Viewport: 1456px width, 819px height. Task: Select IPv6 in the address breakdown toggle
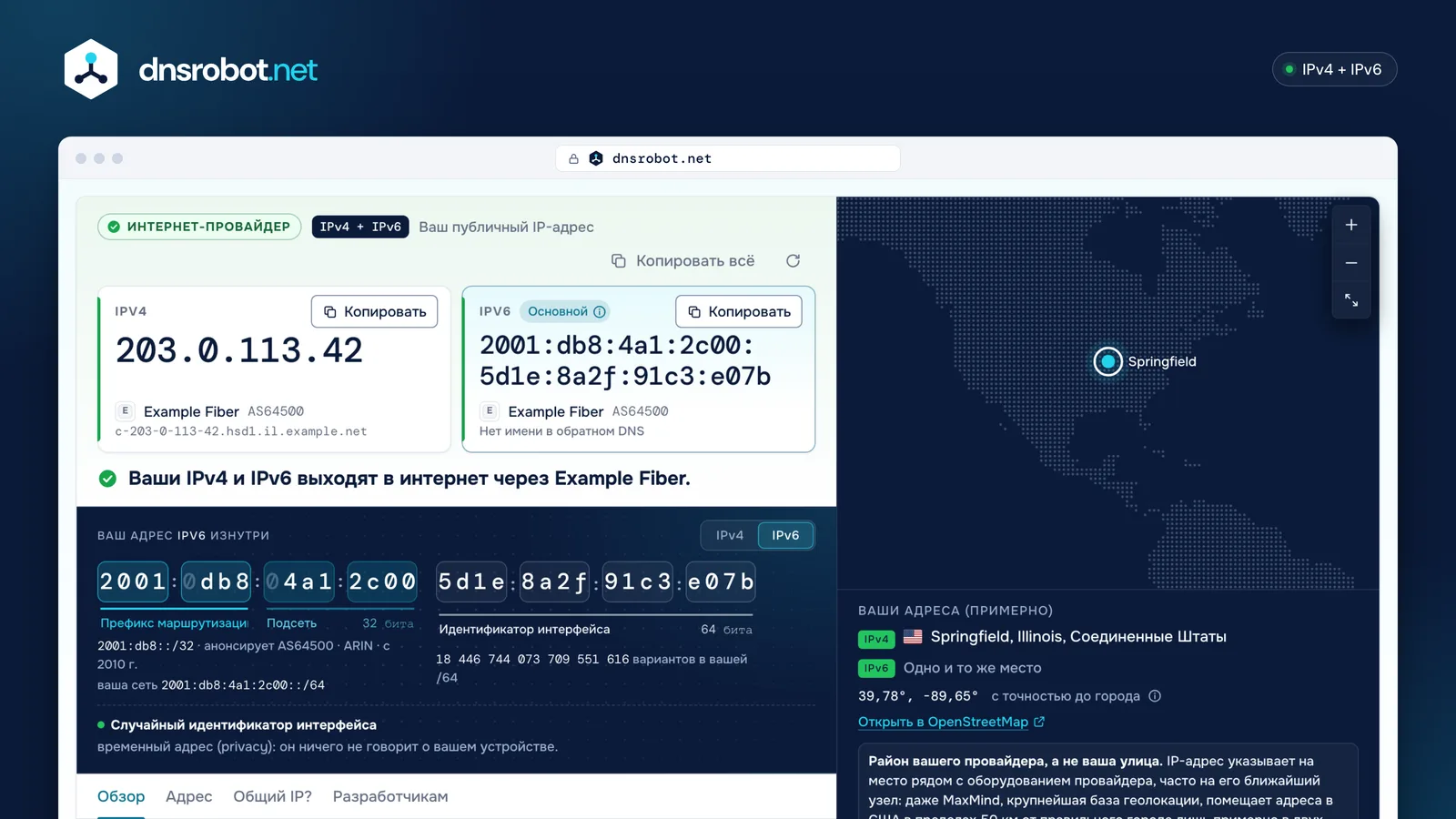tap(785, 535)
